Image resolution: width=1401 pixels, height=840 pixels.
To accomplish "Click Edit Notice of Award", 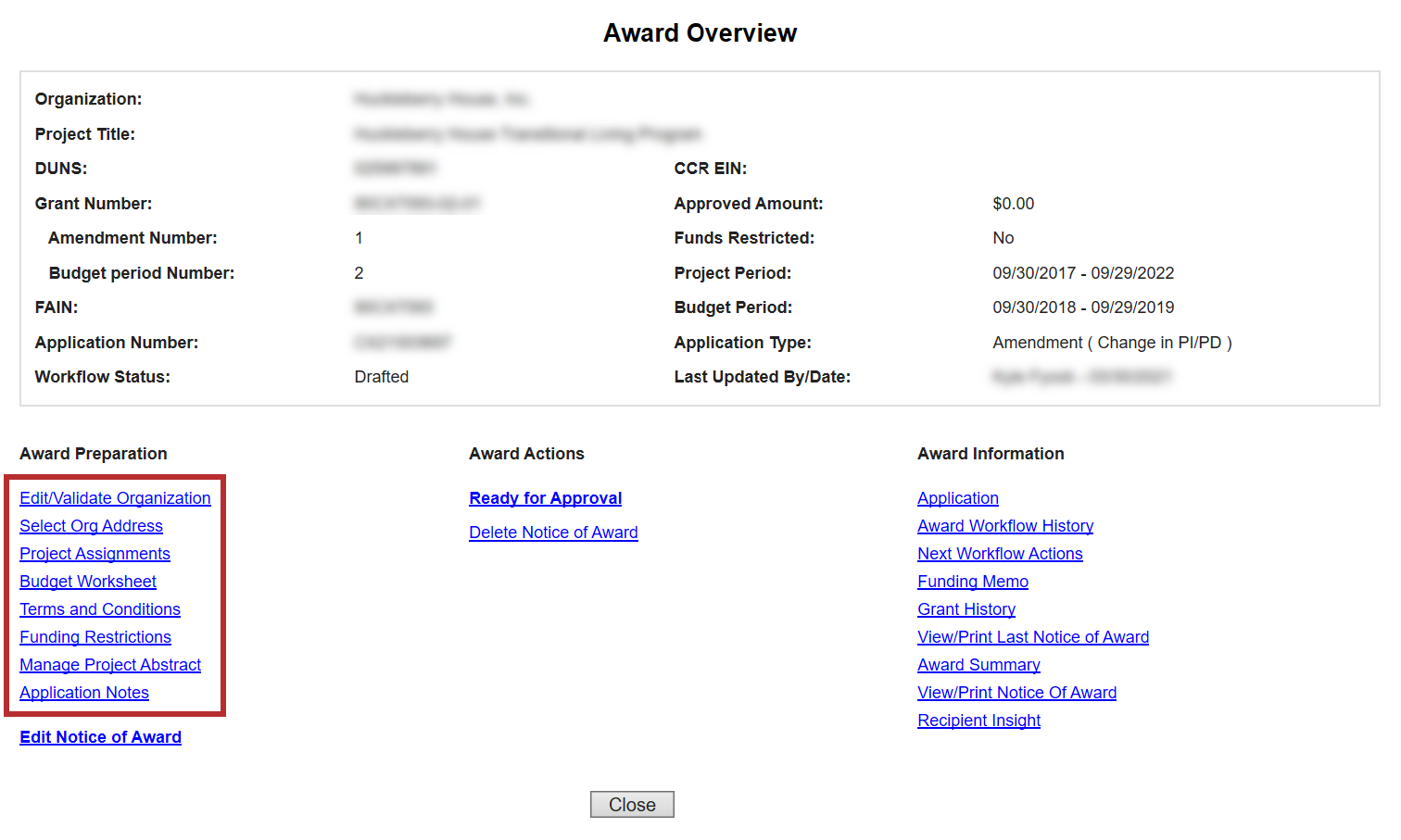I will coord(100,737).
